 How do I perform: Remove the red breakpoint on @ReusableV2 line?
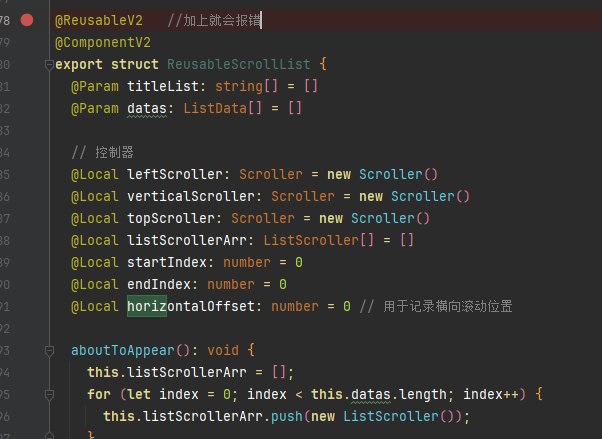pos(27,19)
